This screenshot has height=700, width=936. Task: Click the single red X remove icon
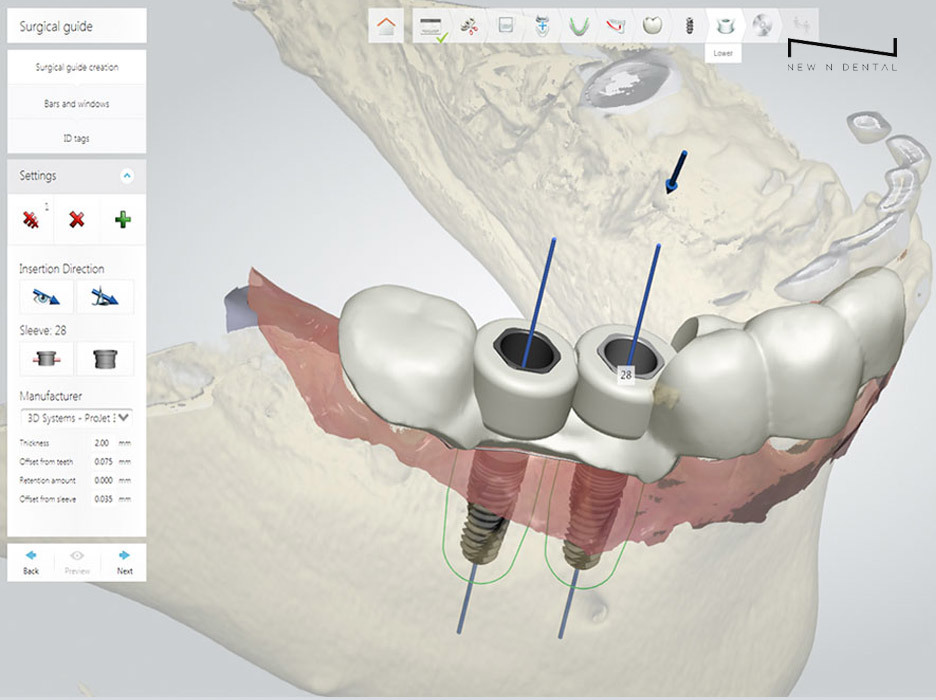coord(77,219)
